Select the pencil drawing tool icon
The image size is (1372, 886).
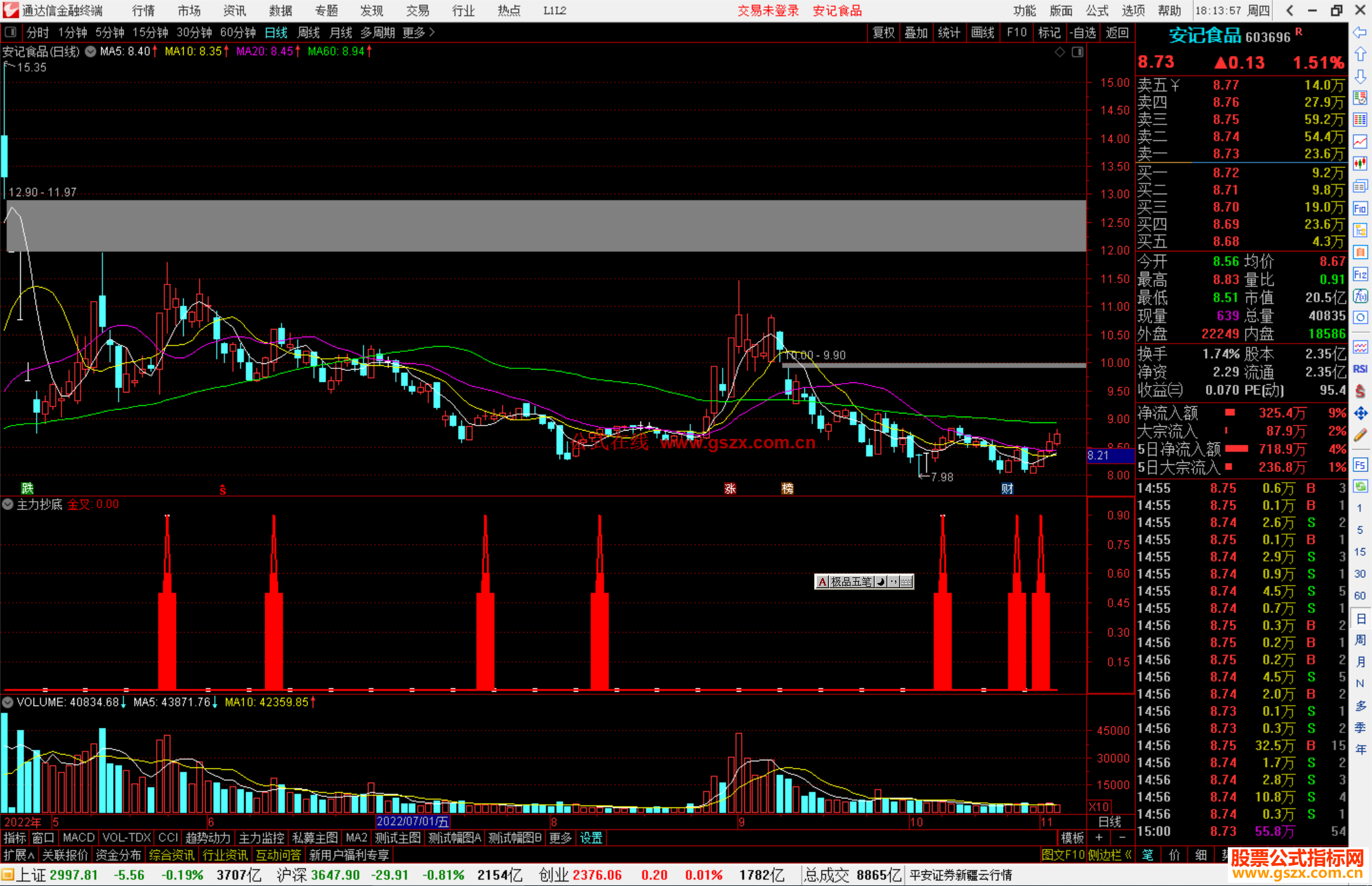click(x=1359, y=435)
